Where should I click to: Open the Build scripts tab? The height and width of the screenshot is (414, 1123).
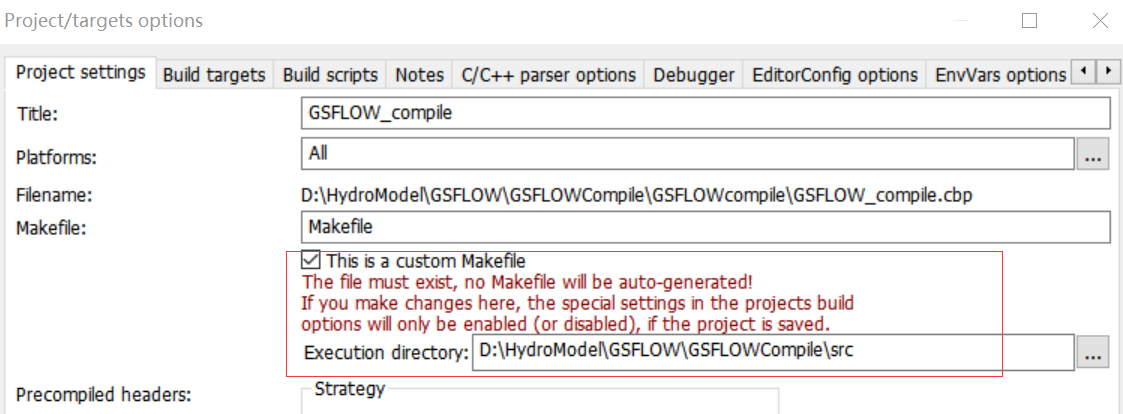pyautogui.click(x=330, y=75)
